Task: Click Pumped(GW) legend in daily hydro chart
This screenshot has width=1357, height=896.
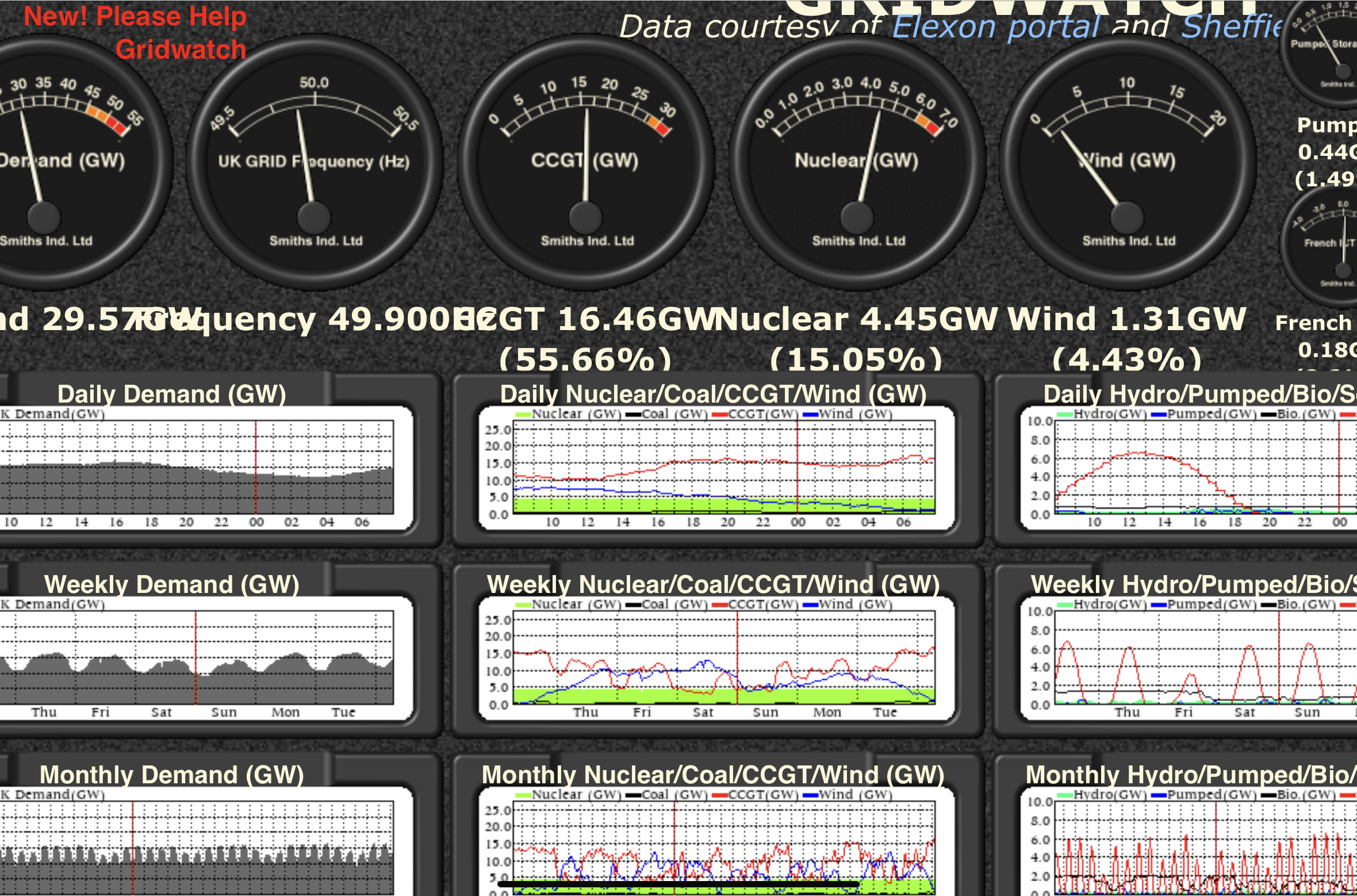Action: [x=1204, y=414]
